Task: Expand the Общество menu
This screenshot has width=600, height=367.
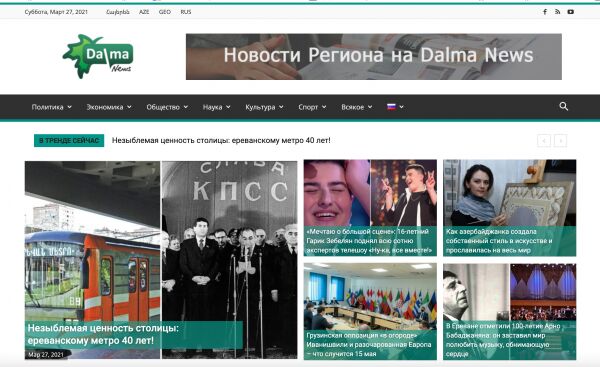Action: pos(167,107)
